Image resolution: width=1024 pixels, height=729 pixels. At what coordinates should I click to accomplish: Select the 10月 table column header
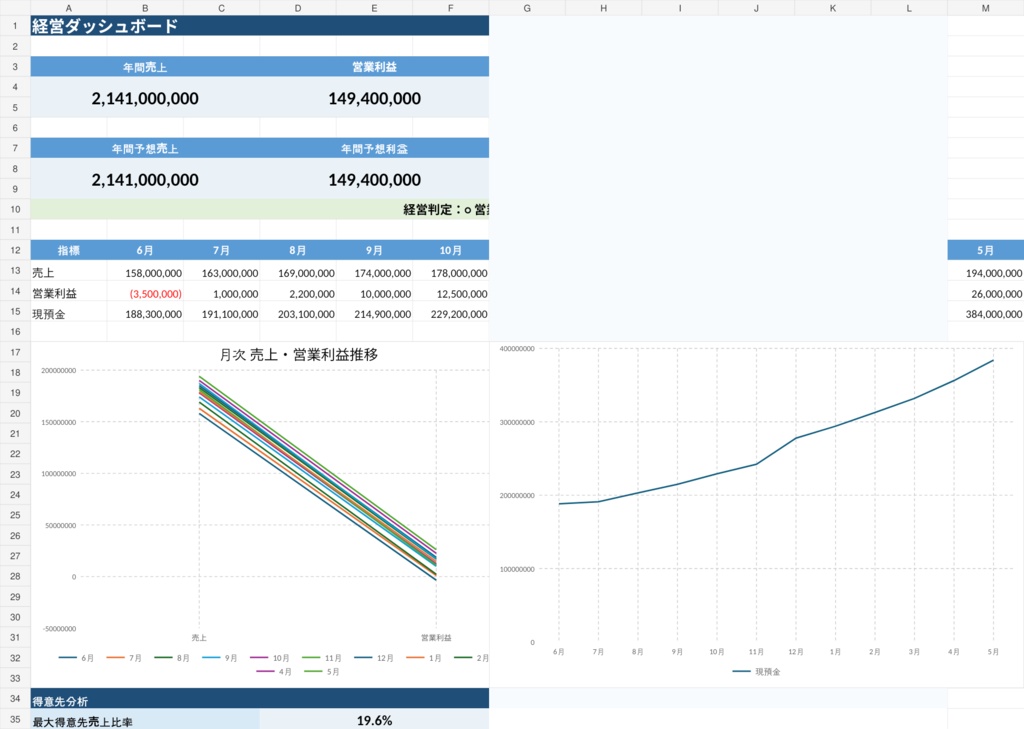pos(451,250)
